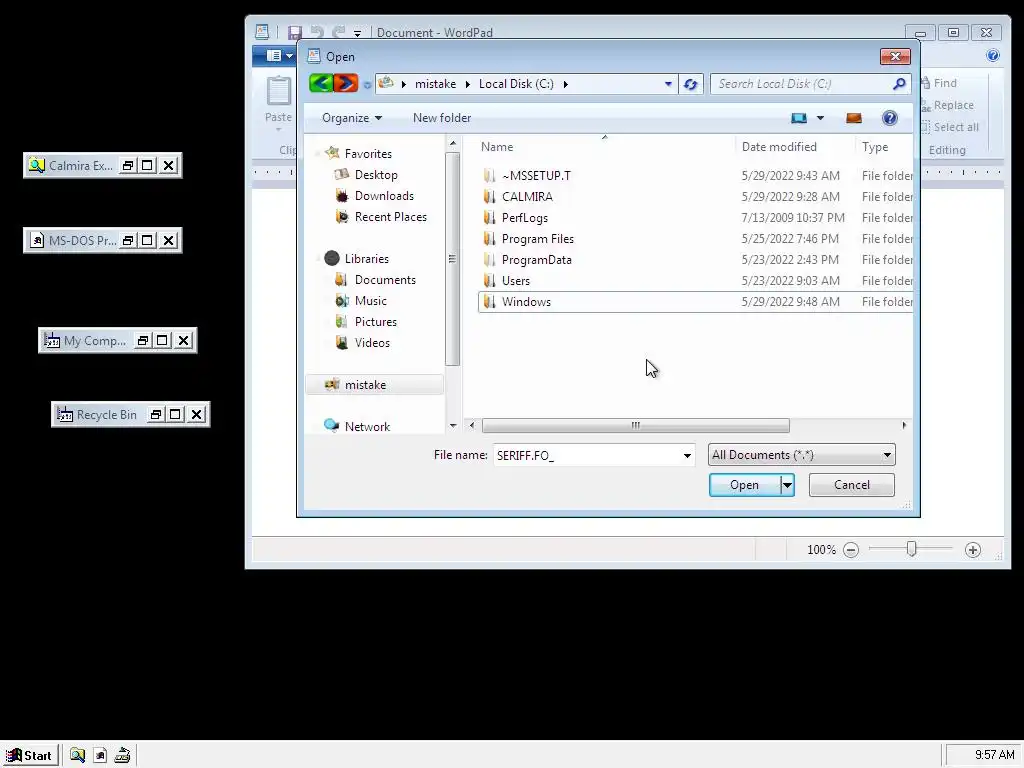Image resolution: width=1024 pixels, height=768 pixels.
Task: Expand the address bar history dropdown
Action: pos(668,84)
